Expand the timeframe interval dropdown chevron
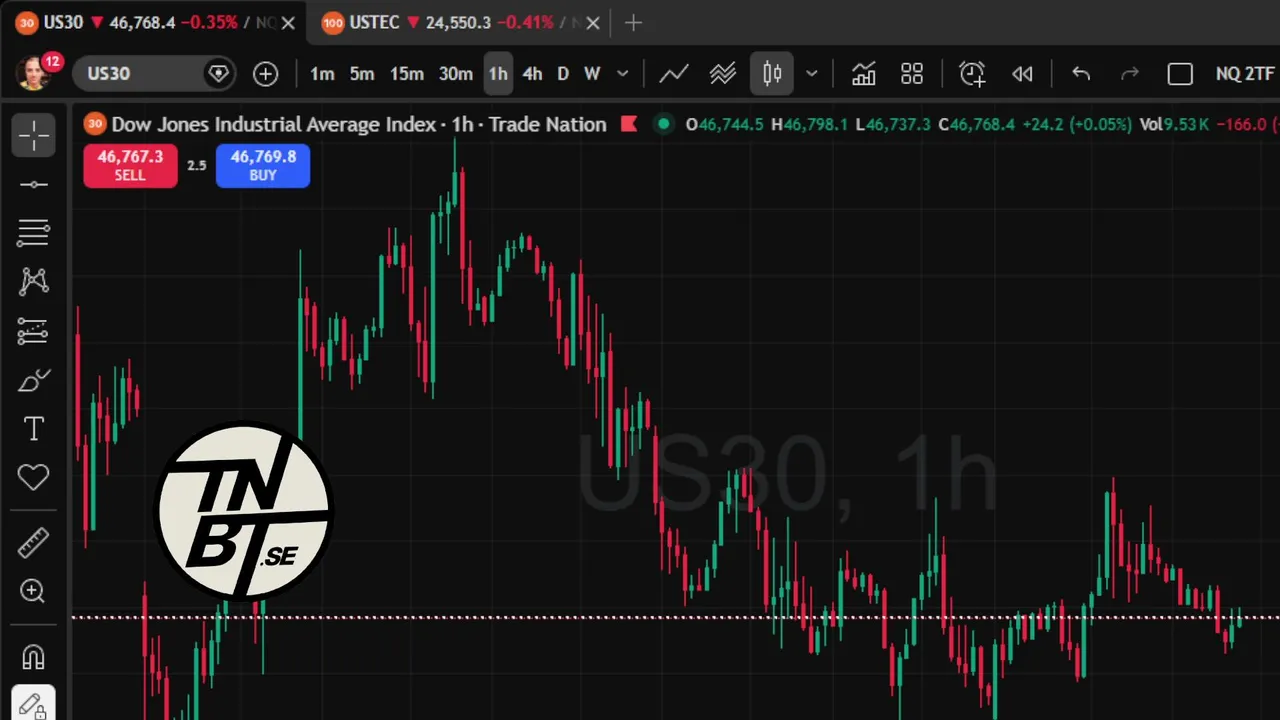Image resolution: width=1280 pixels, height=720 pixels. pos(622,73)
